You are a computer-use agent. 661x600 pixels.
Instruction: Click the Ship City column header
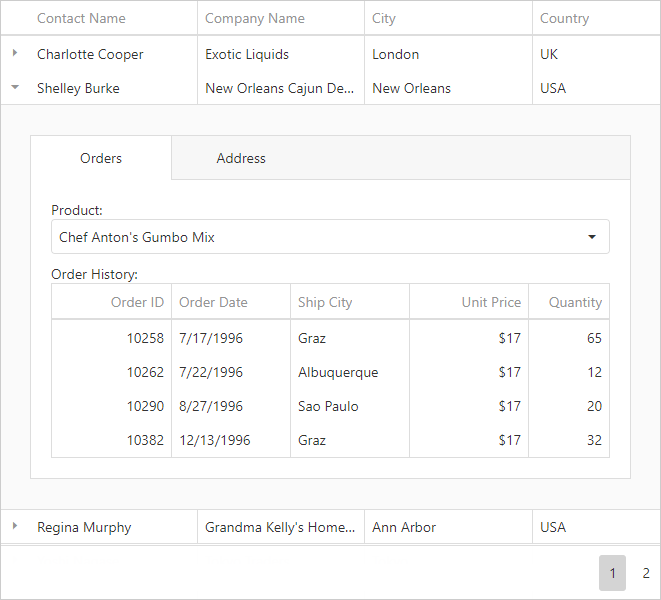325,302
